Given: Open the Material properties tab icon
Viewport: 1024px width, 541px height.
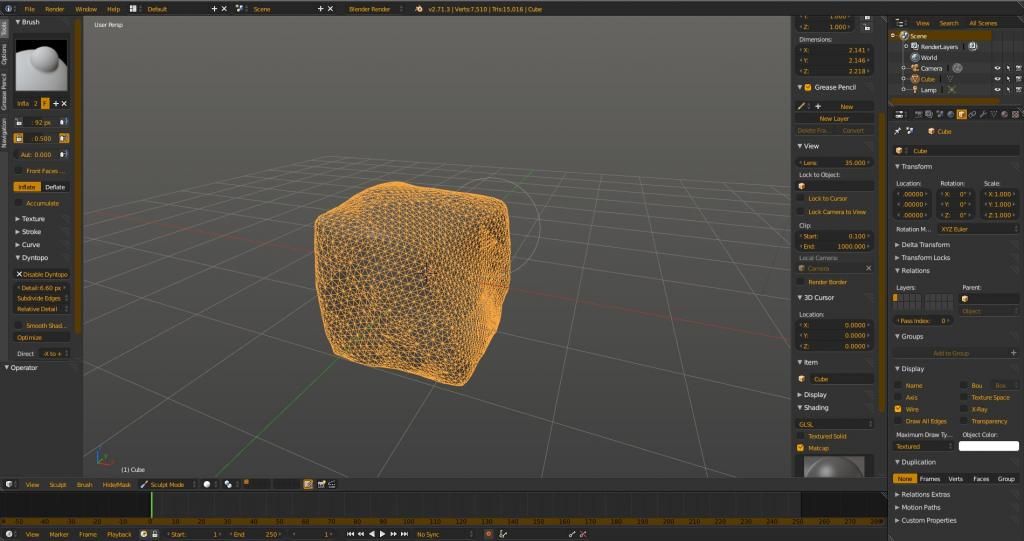Looking at the screenshot, I should [x=1004, y=114].
